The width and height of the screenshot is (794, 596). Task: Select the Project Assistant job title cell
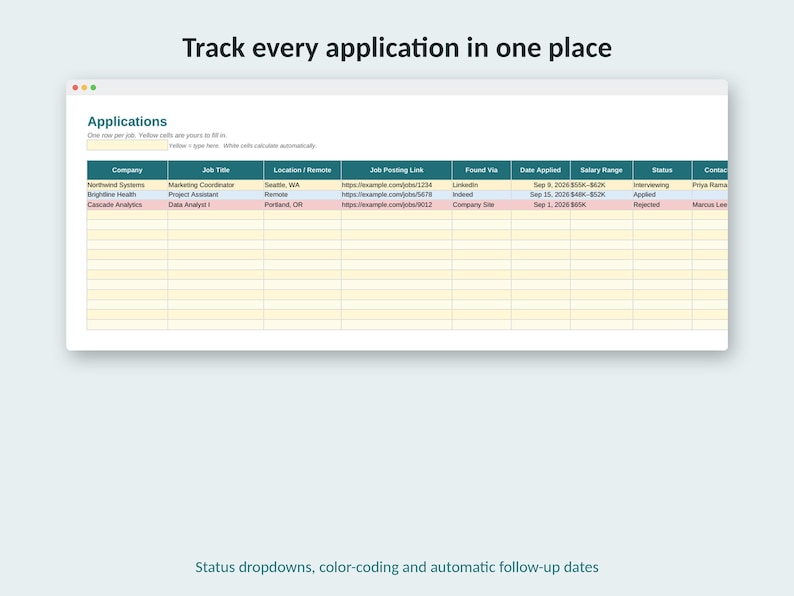pos(216,194)
